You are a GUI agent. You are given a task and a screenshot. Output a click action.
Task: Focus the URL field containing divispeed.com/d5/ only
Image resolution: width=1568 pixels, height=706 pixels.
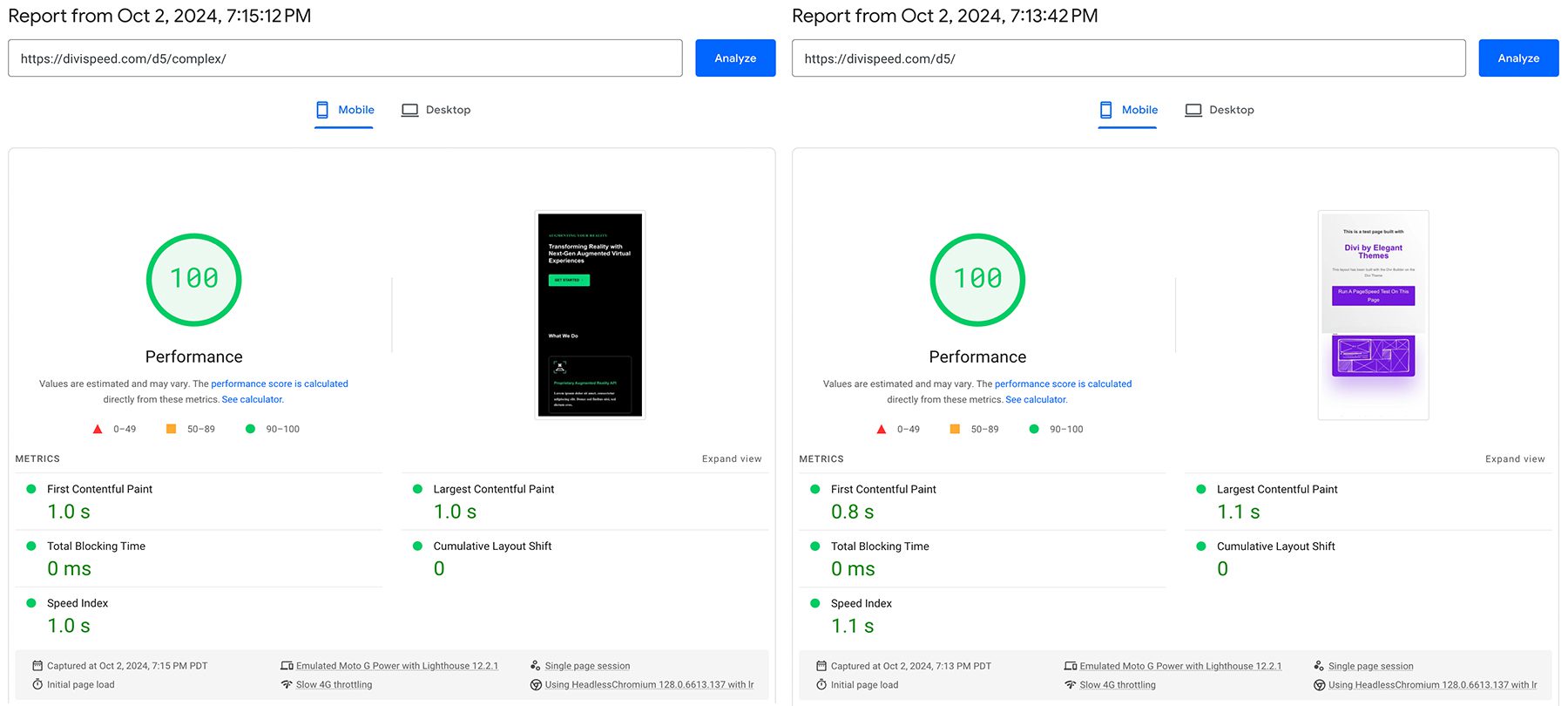(1128, 58)
